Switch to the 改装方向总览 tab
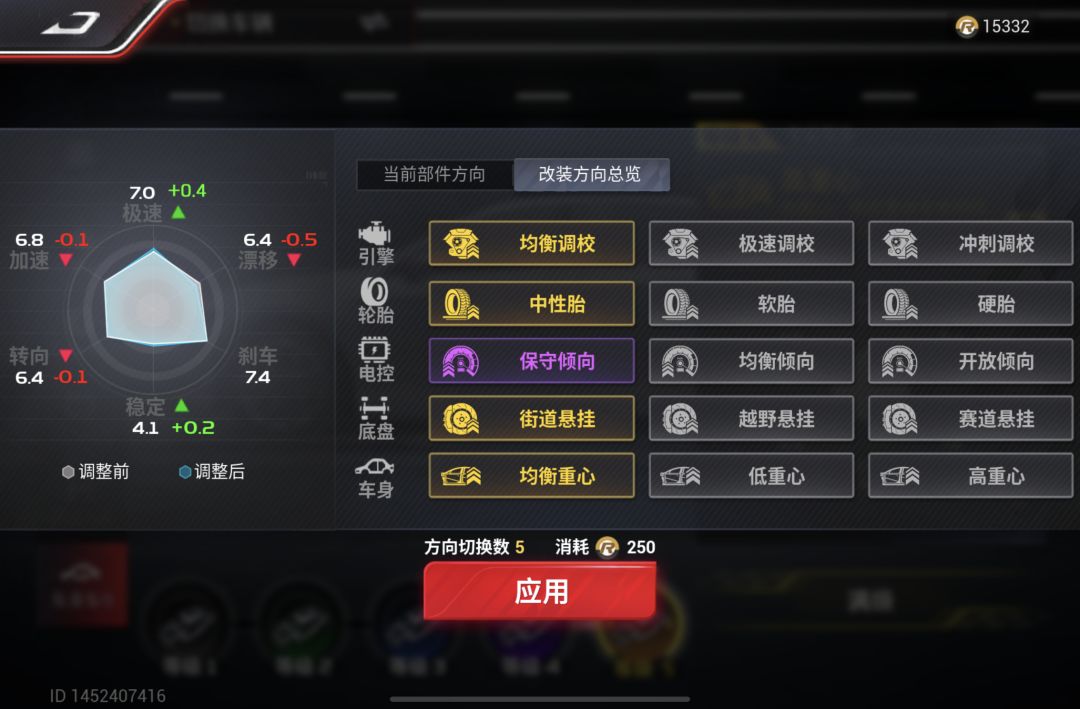The height and width of the screenshot is (709, 1080). tap(591, 174)
